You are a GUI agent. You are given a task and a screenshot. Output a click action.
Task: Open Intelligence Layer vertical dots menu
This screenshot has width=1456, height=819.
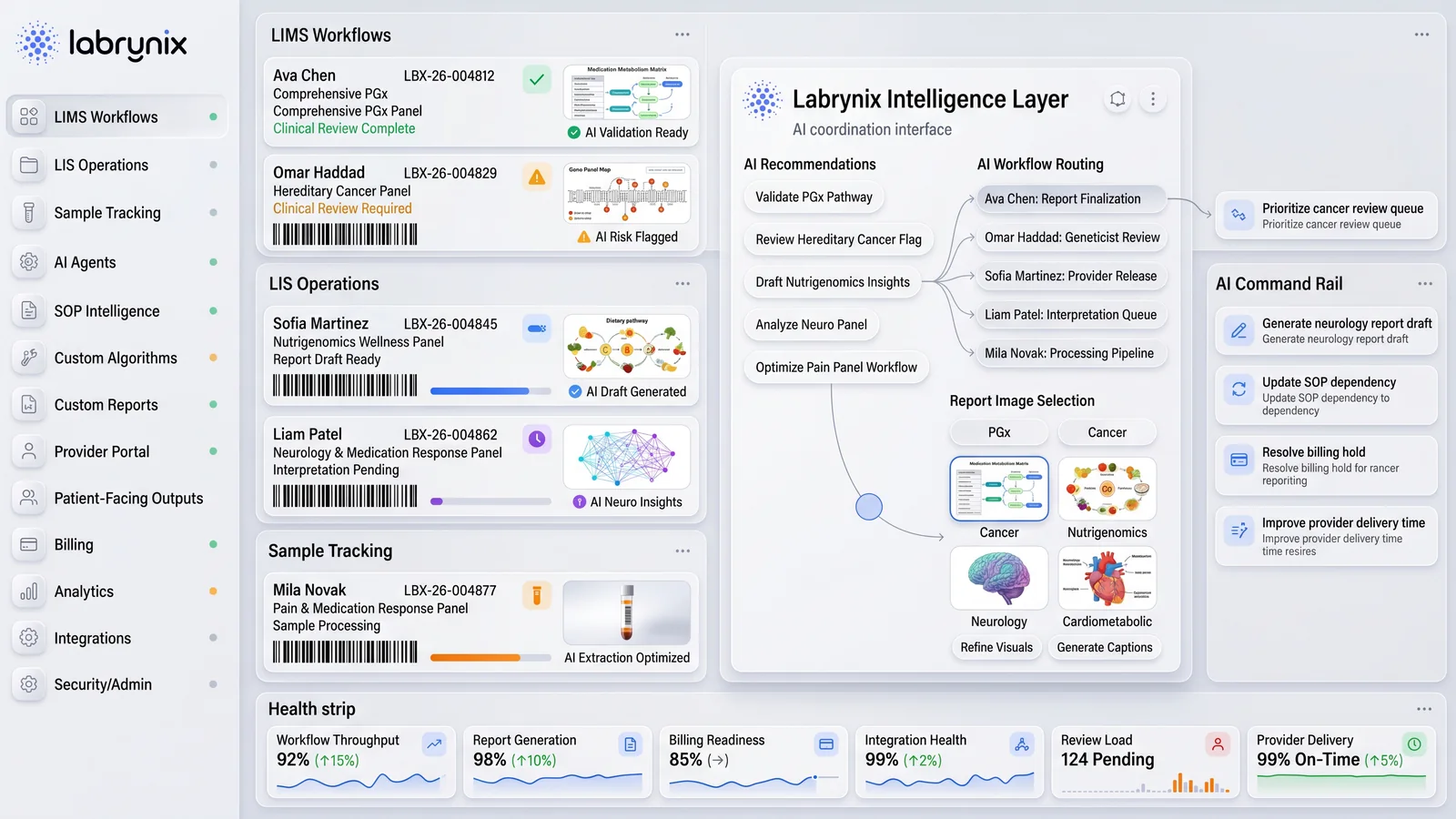click(1153, 98)
